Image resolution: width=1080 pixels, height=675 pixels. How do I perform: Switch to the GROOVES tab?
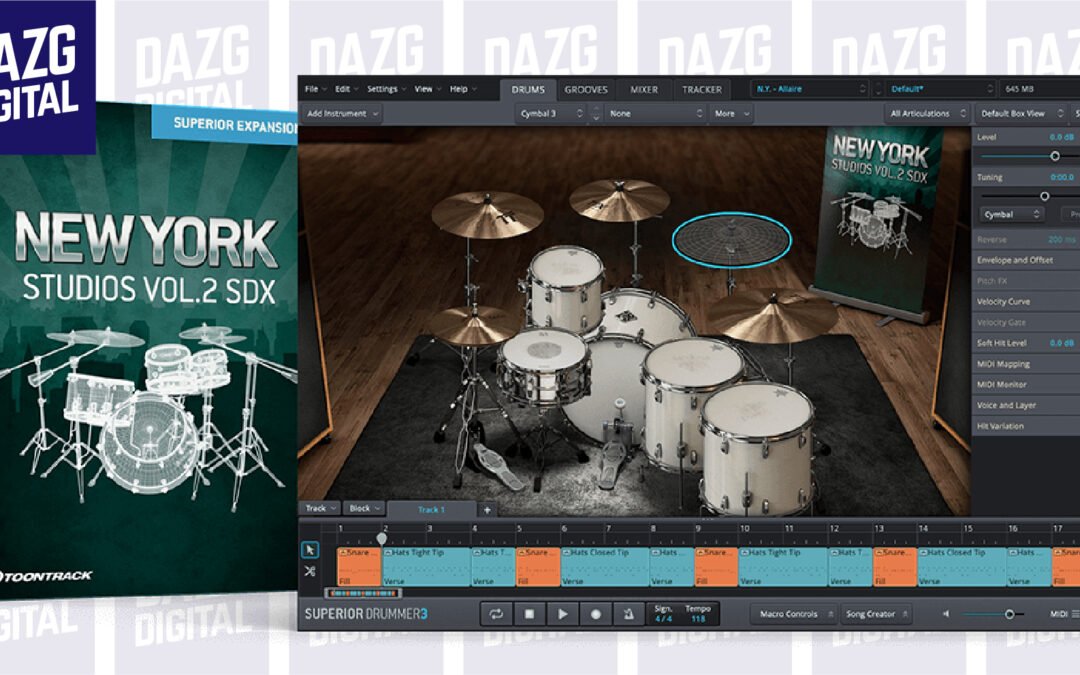(x=586, y=90)
